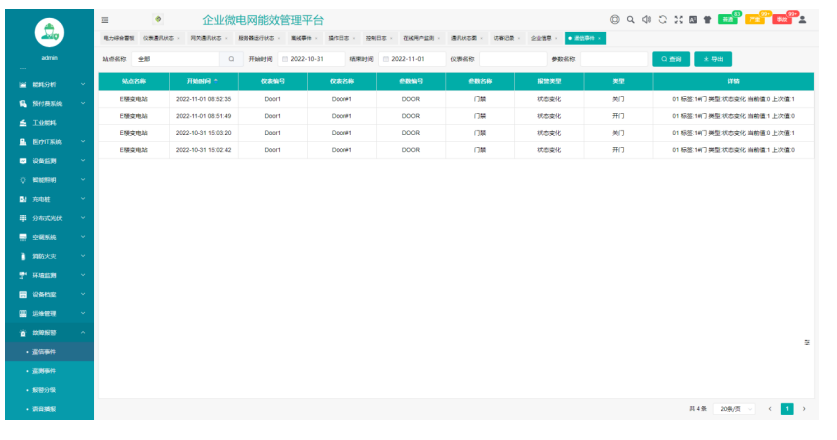Click 空调系统 sidebar menu icon

coord(22,237)
